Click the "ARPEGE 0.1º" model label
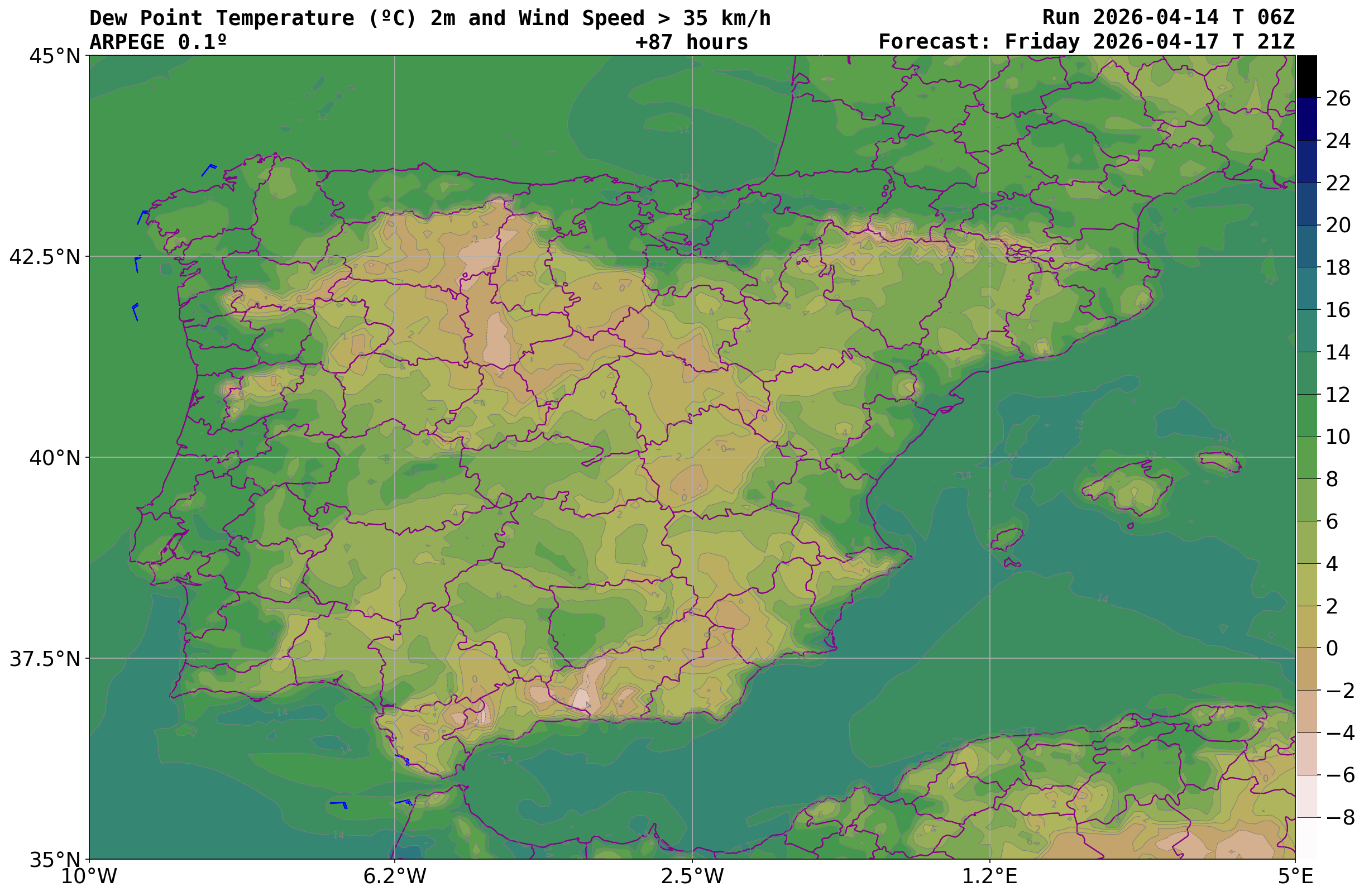This screenshot has width=1364, height=896. 157,42
